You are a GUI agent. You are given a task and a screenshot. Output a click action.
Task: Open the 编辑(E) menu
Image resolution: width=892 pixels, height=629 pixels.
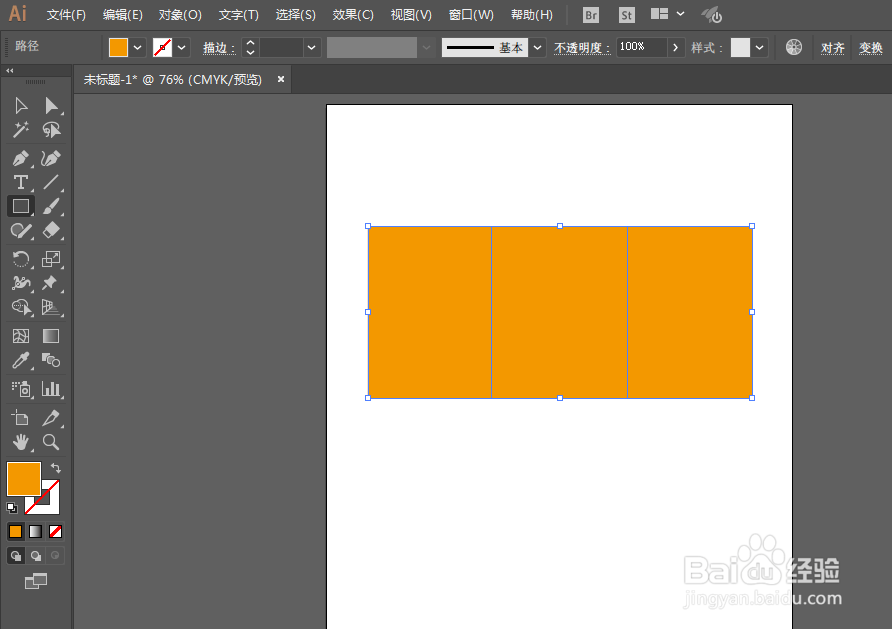coord(122,15)
